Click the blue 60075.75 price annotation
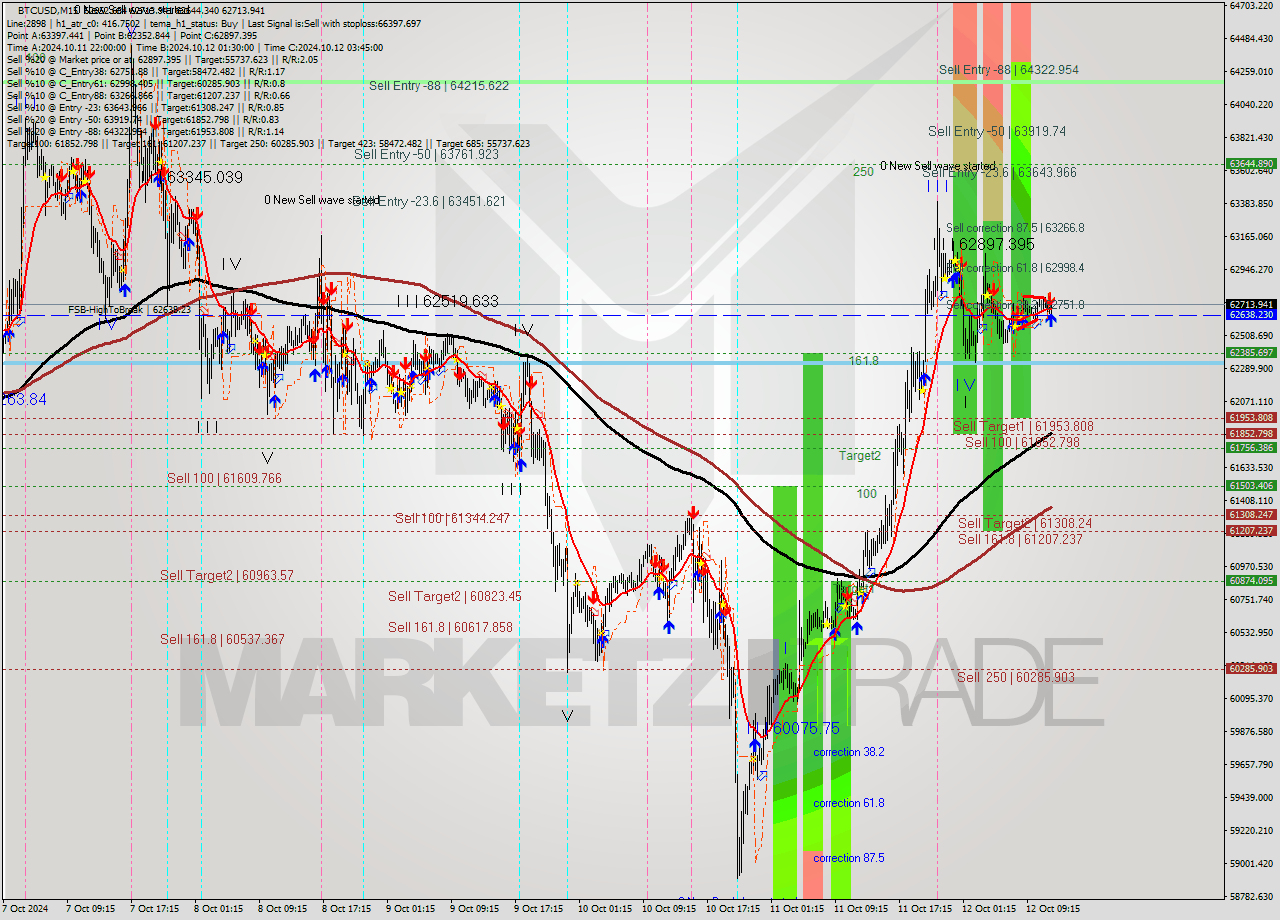Viewport: 1280px width, 920px height. click(806, 728)
